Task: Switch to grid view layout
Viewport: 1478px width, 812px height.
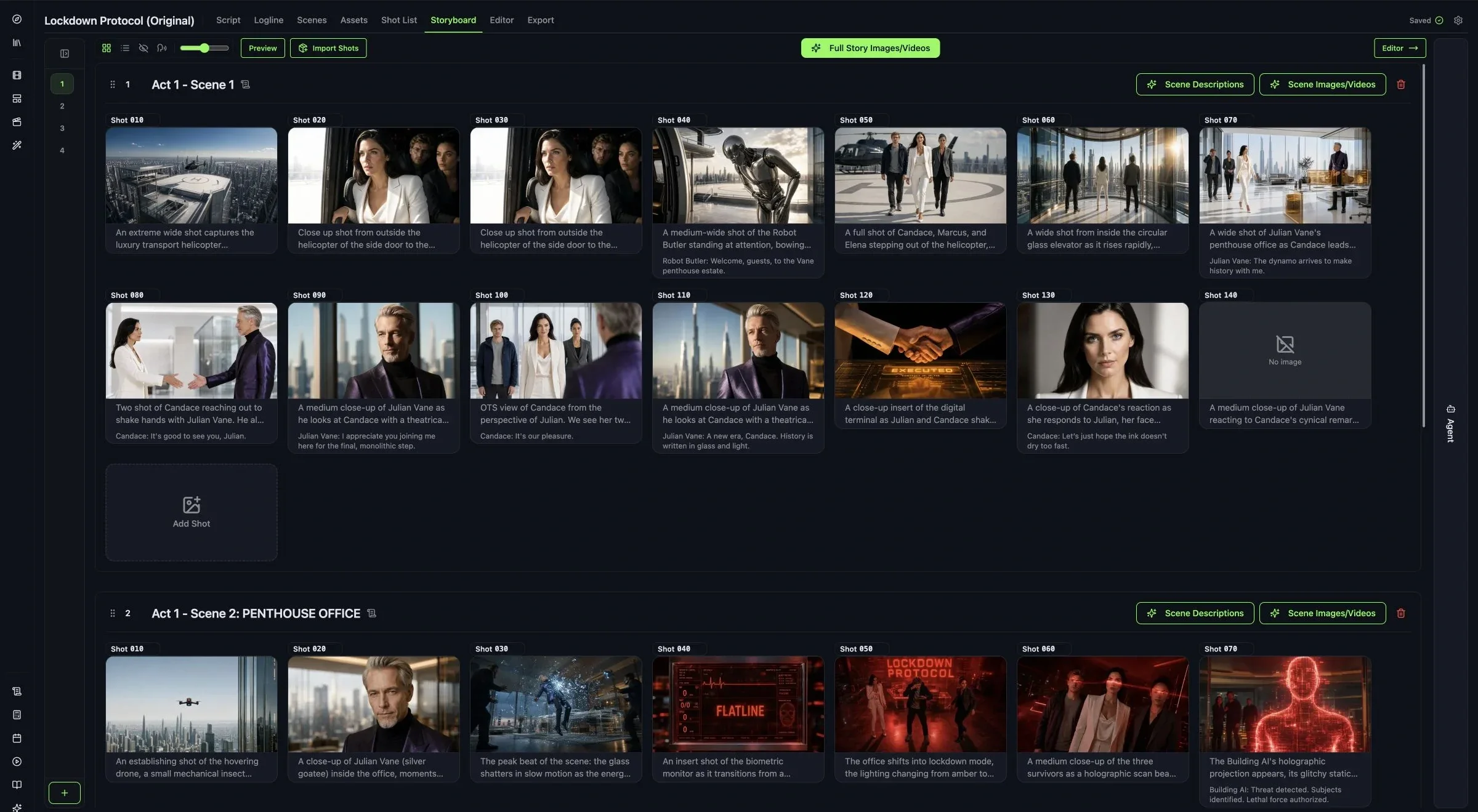Action: coord(107,48)
